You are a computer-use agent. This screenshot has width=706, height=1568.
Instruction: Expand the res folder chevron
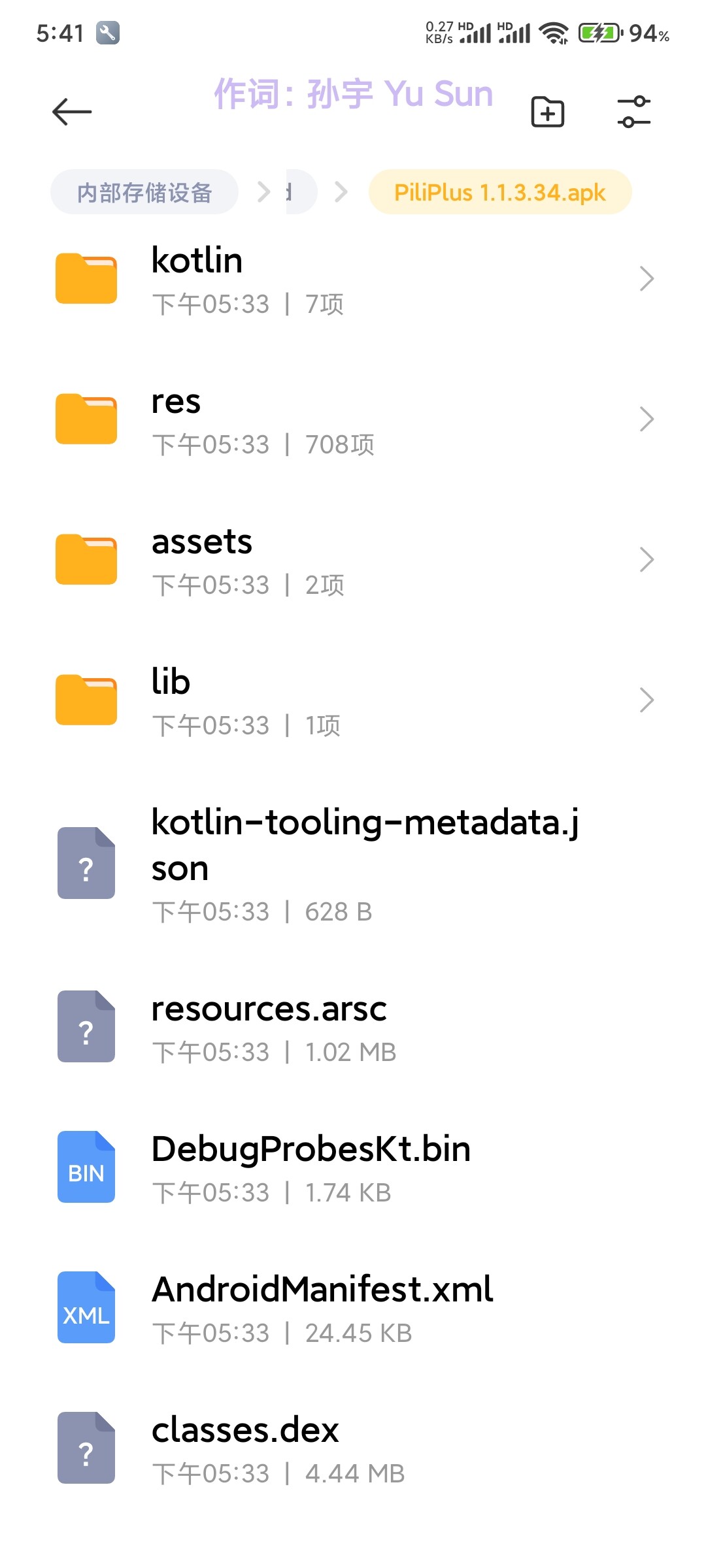click(647, 419)
